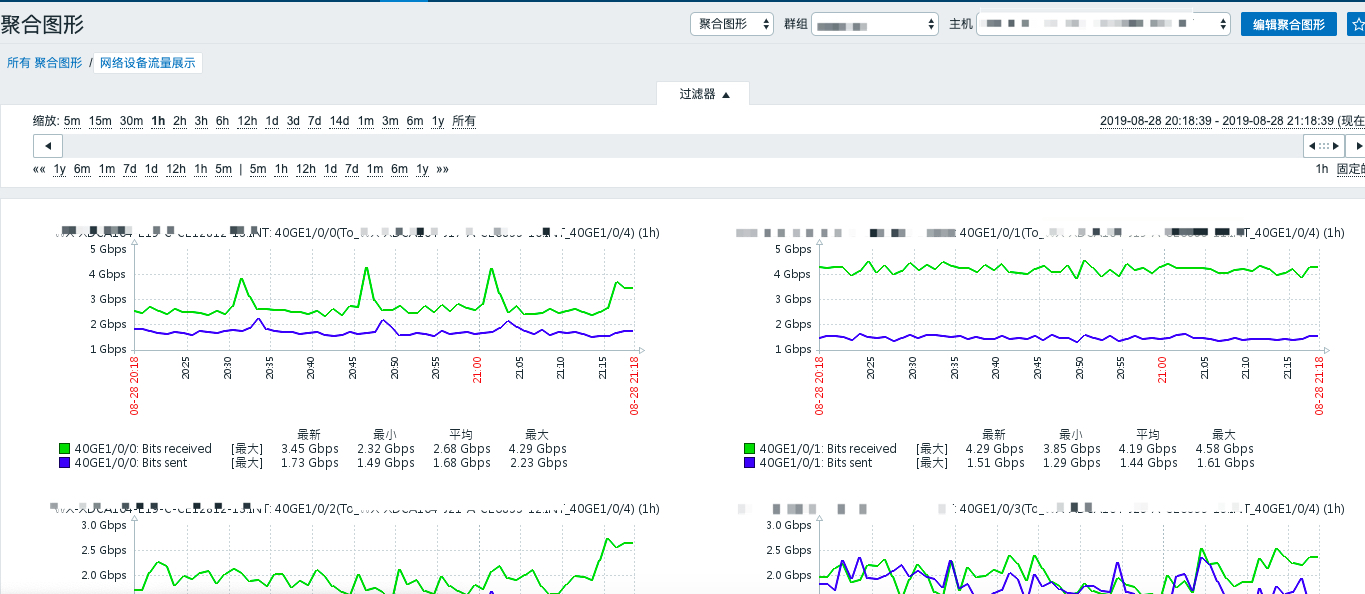Image resolution: width=1365 pixels, height=594 pixels.
Task: Add this screen to favorites with star icon
Action: 1356,24
